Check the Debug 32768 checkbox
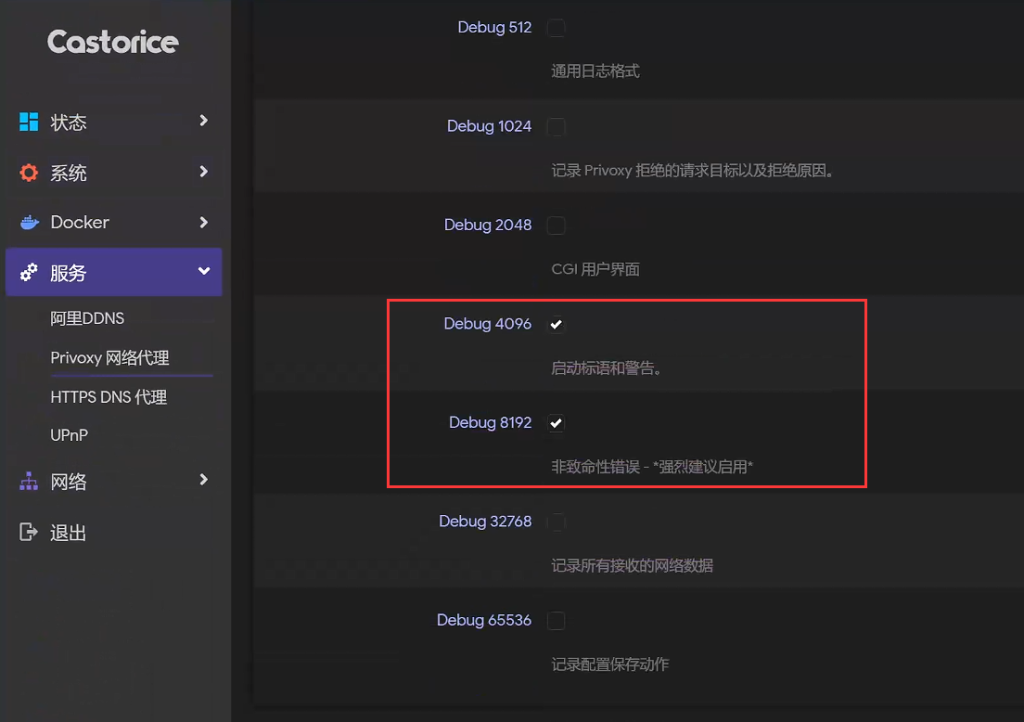 pos(556,522)
